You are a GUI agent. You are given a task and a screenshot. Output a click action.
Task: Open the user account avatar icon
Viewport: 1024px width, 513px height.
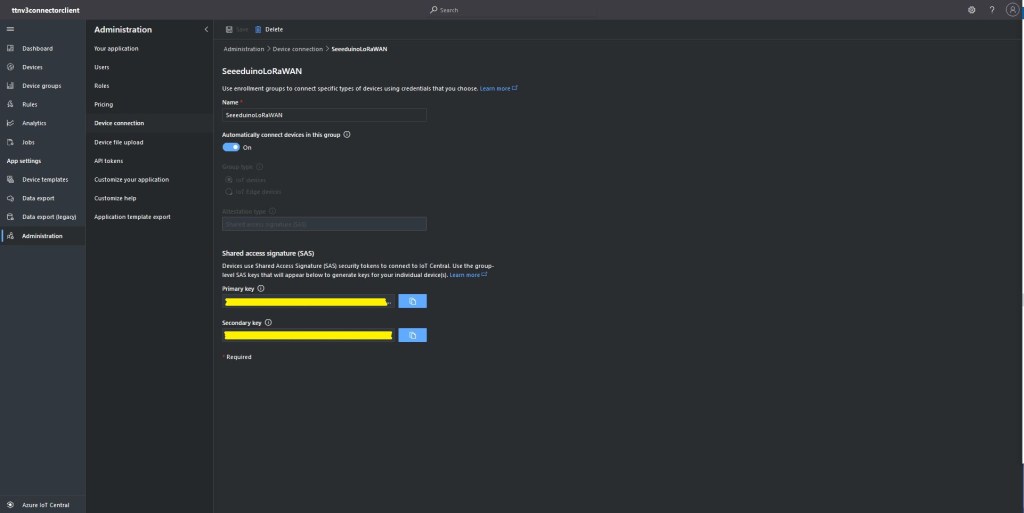pos(1012,9)
